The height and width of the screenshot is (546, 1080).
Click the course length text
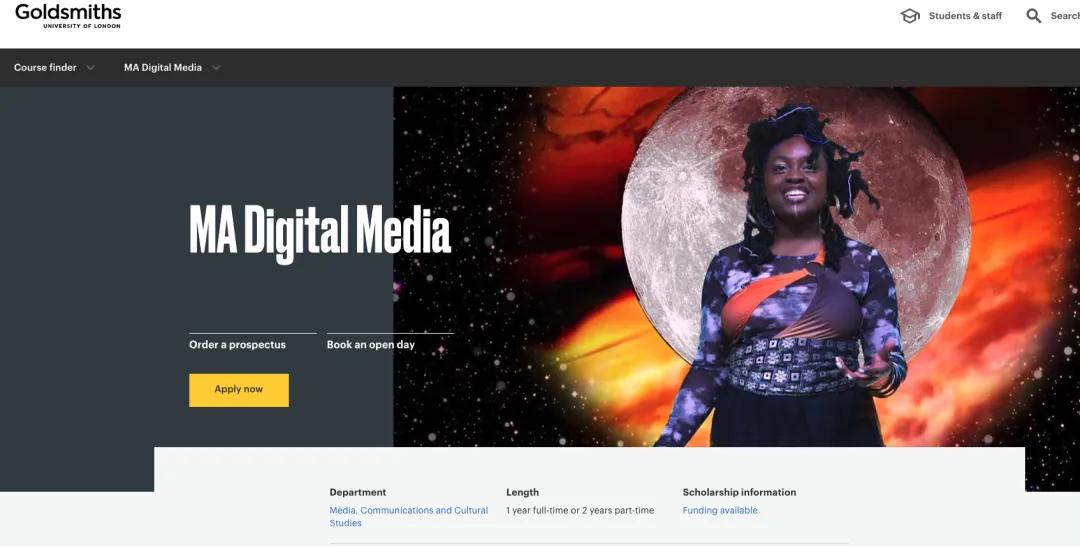pos(580,510)
